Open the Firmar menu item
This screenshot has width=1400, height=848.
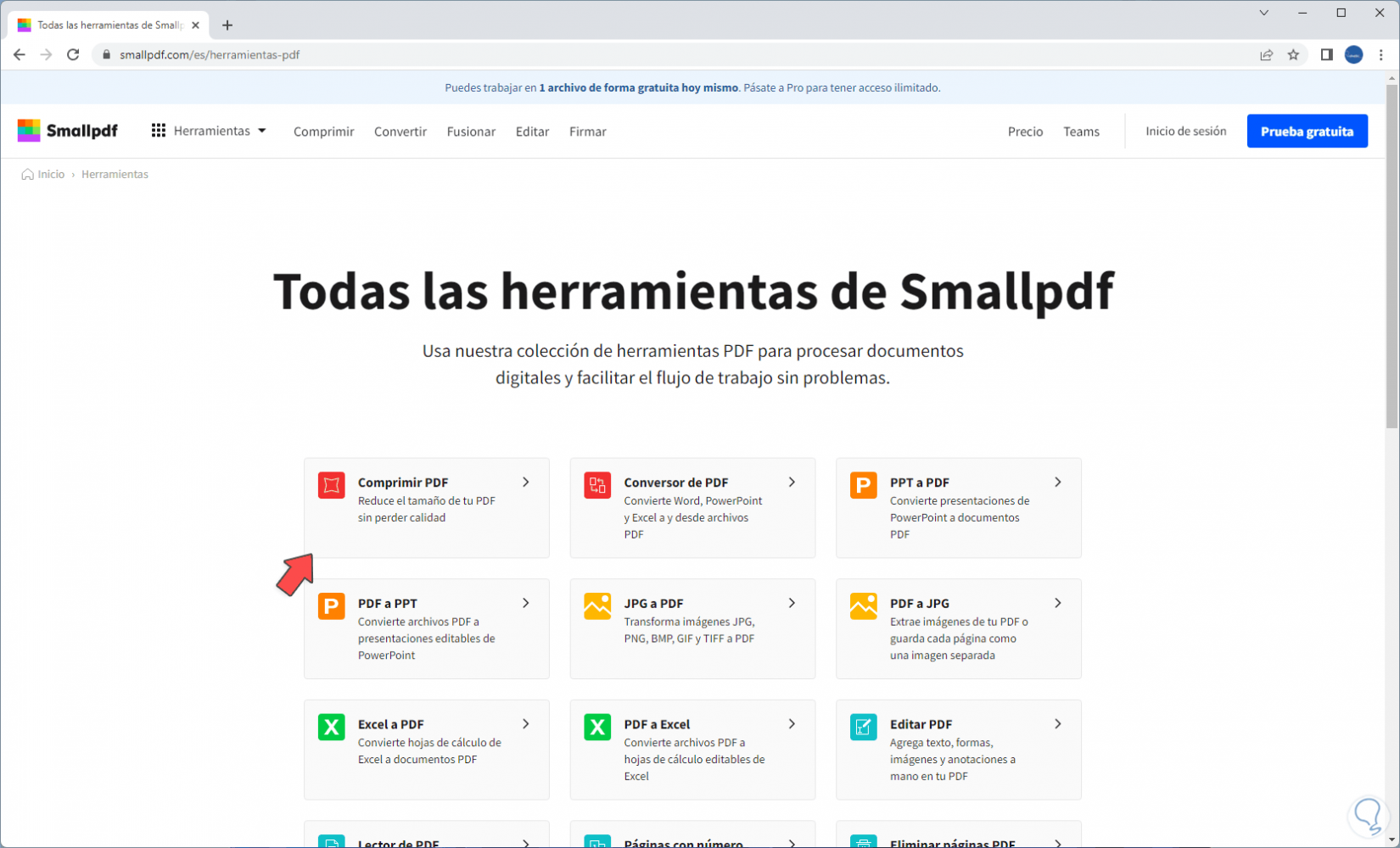pyautogui.click(x=588, y=131)
